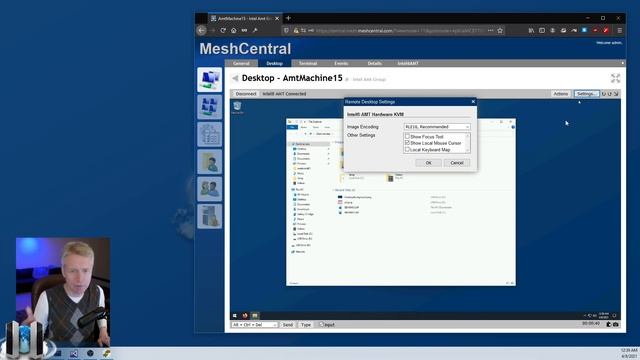Toggle the Input checkbox in bottom bar

click(x=321, y=324)
